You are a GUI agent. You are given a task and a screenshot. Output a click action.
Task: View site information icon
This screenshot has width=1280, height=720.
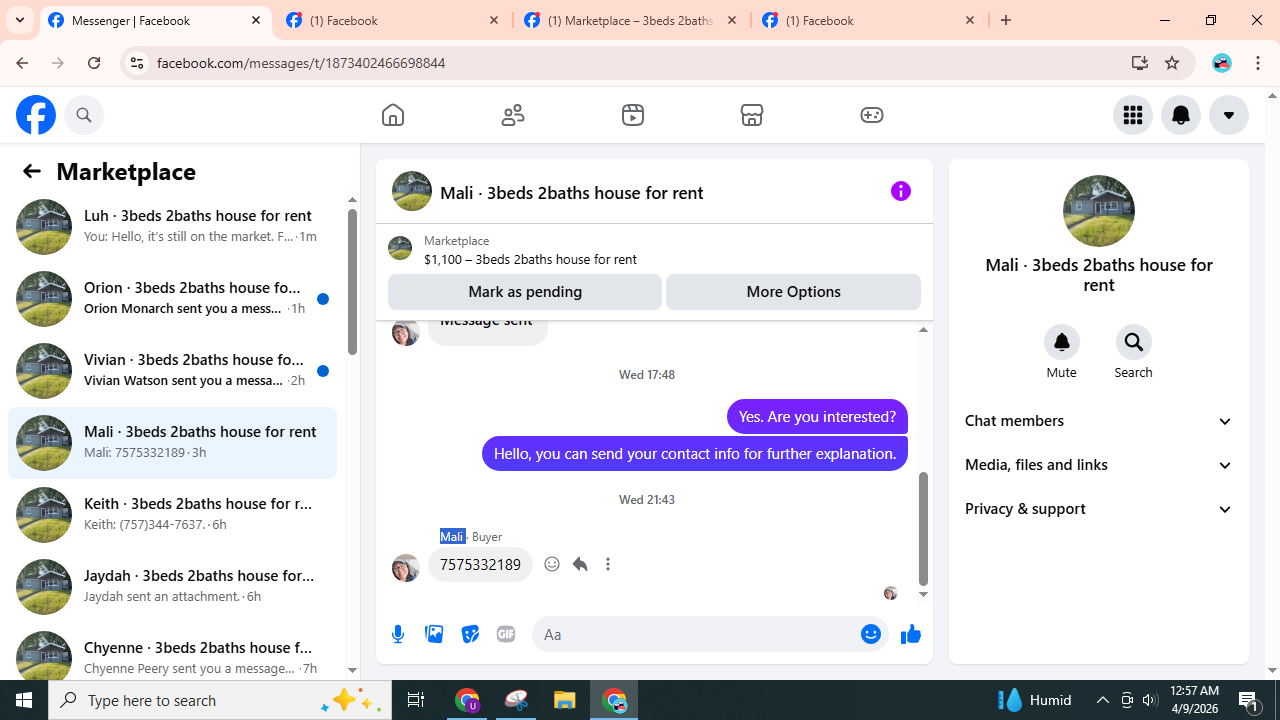[x=136, y=63]
